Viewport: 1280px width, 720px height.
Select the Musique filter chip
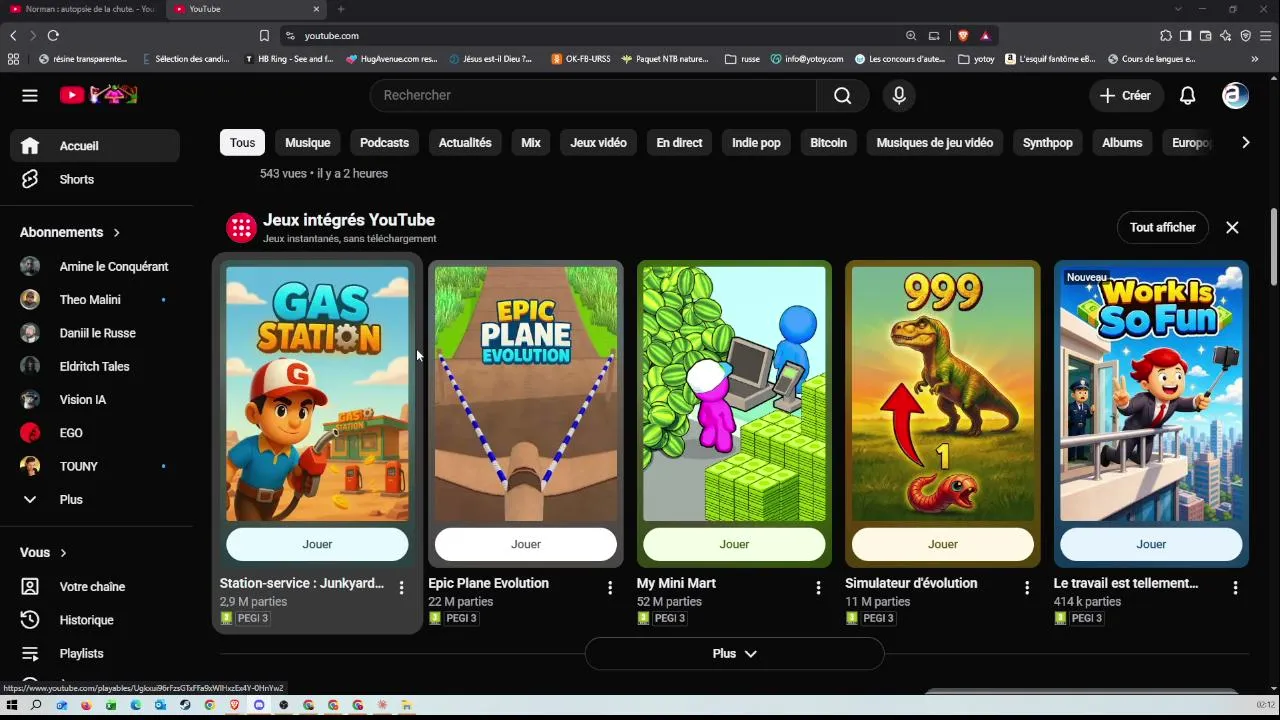point(308,143)
